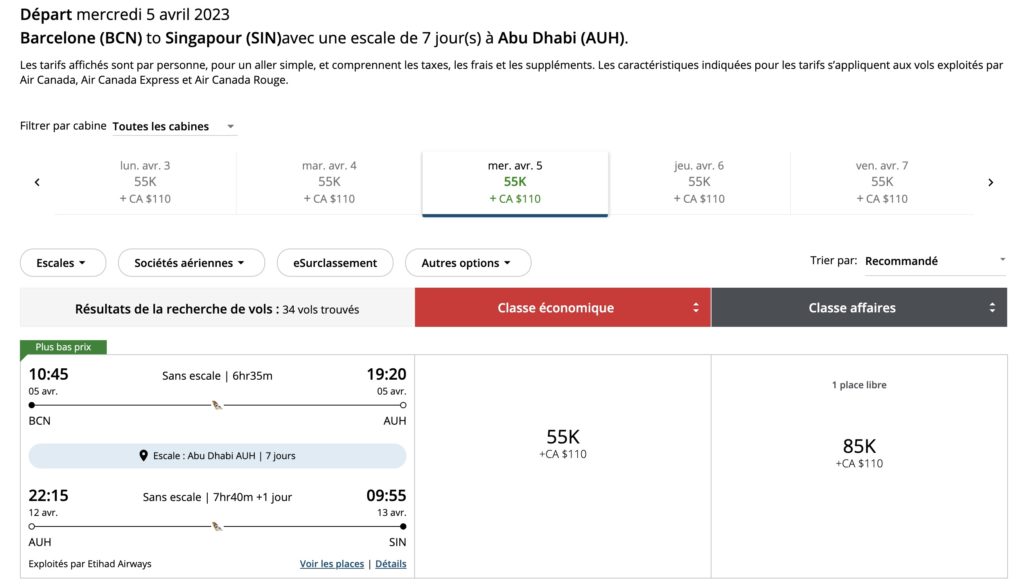The width and height of the screenshot is (1024, 584).
Task: Click the eSurclassement option
Action: [x=335, y=262]
